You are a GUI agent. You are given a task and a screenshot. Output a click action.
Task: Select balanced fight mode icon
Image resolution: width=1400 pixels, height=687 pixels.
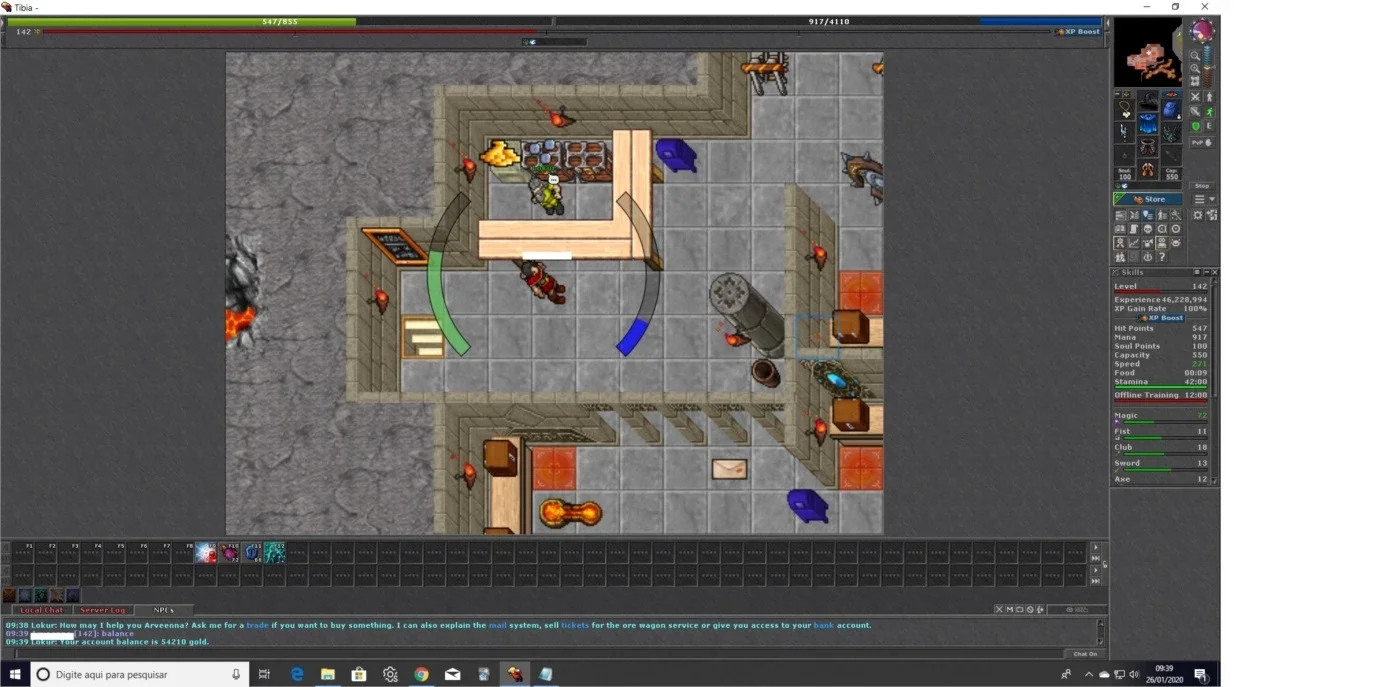(x=1195, y=112)
